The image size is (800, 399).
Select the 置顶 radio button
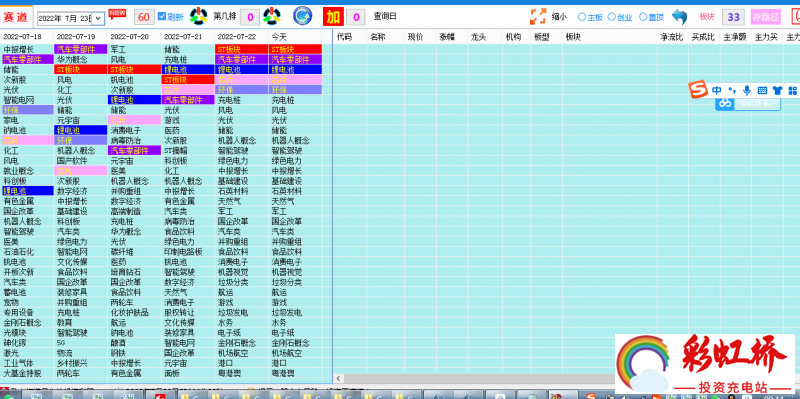(x=643, y=17)
